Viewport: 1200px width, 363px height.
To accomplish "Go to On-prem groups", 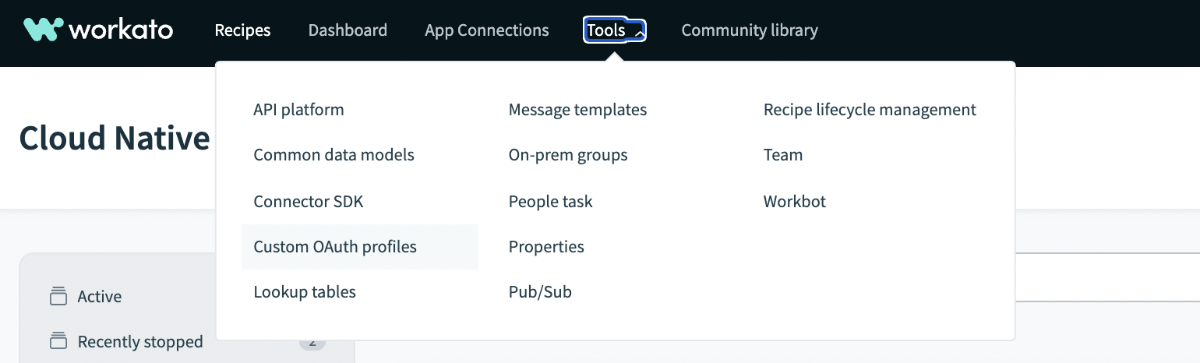I will 568,155.
